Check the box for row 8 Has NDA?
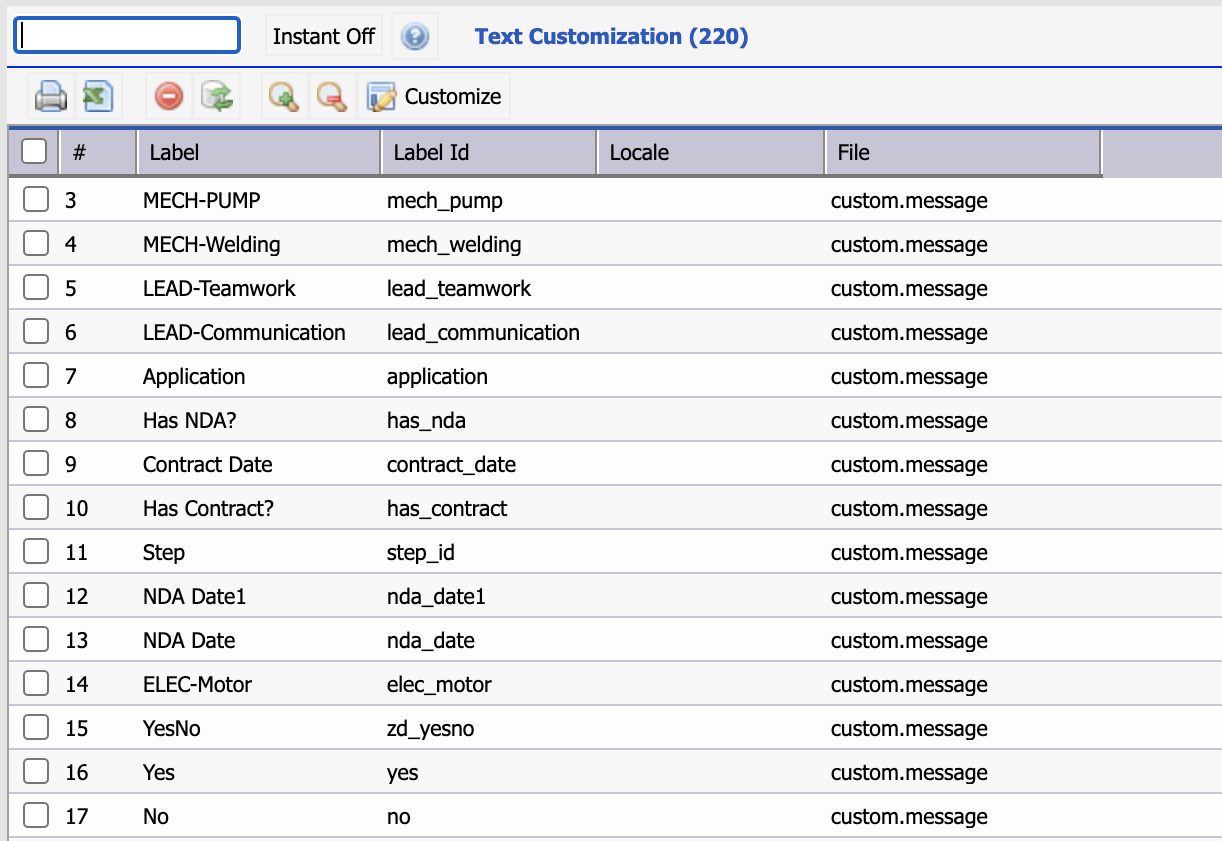This screenshot has height=841, width=1222. [x=36, y=420]
